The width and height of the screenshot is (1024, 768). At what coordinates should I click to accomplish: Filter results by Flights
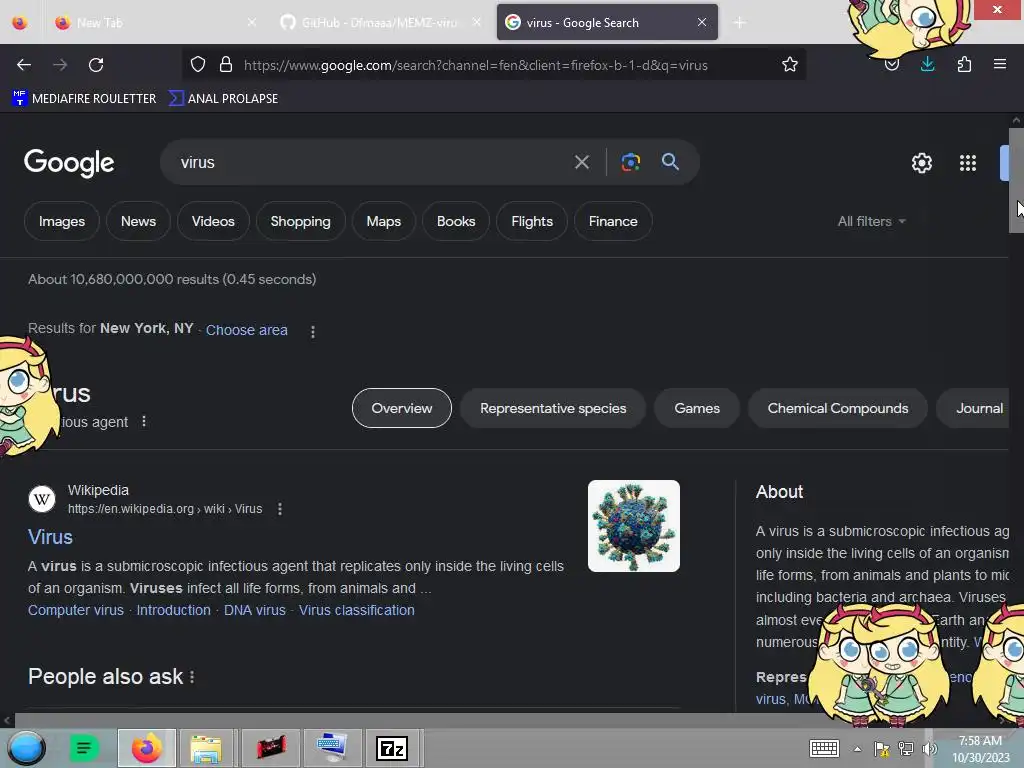(532, 221)
